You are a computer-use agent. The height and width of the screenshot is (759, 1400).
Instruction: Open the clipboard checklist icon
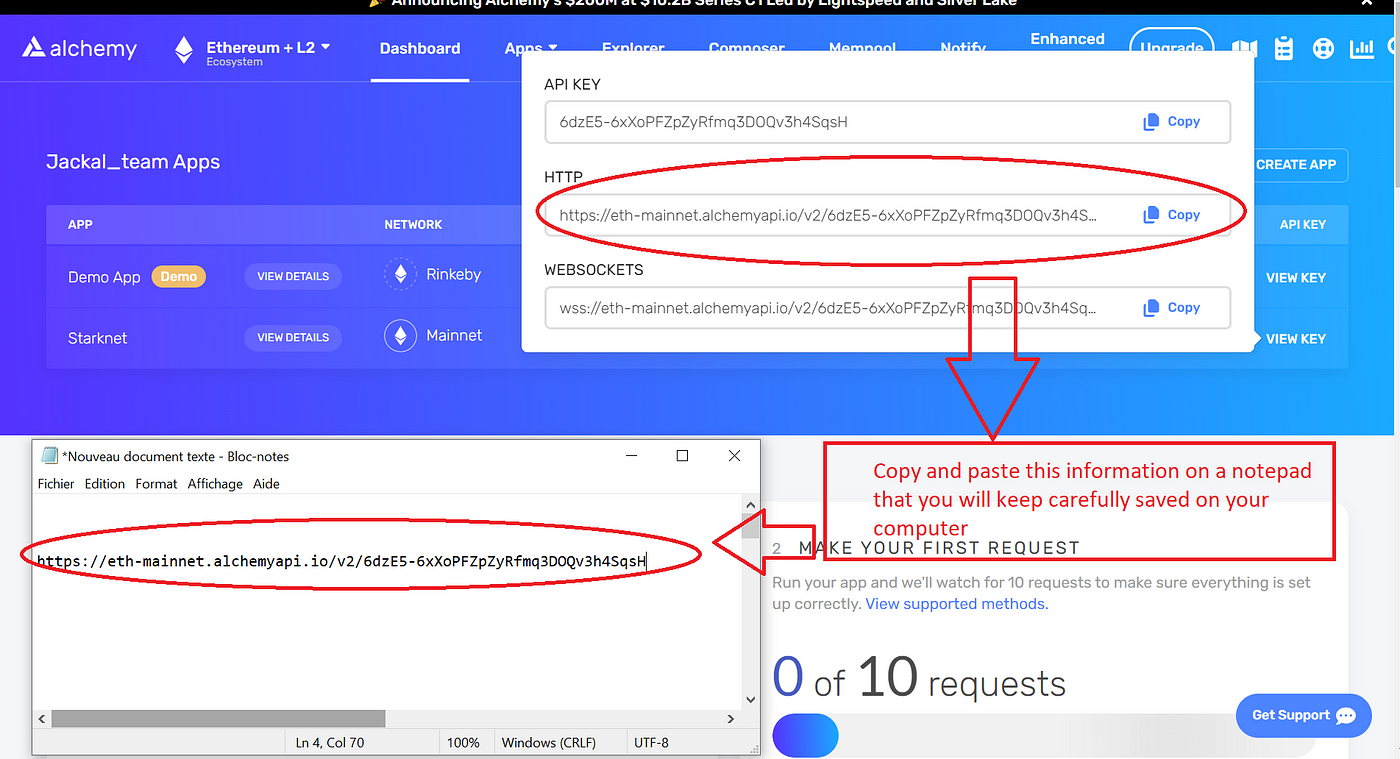1285,48
